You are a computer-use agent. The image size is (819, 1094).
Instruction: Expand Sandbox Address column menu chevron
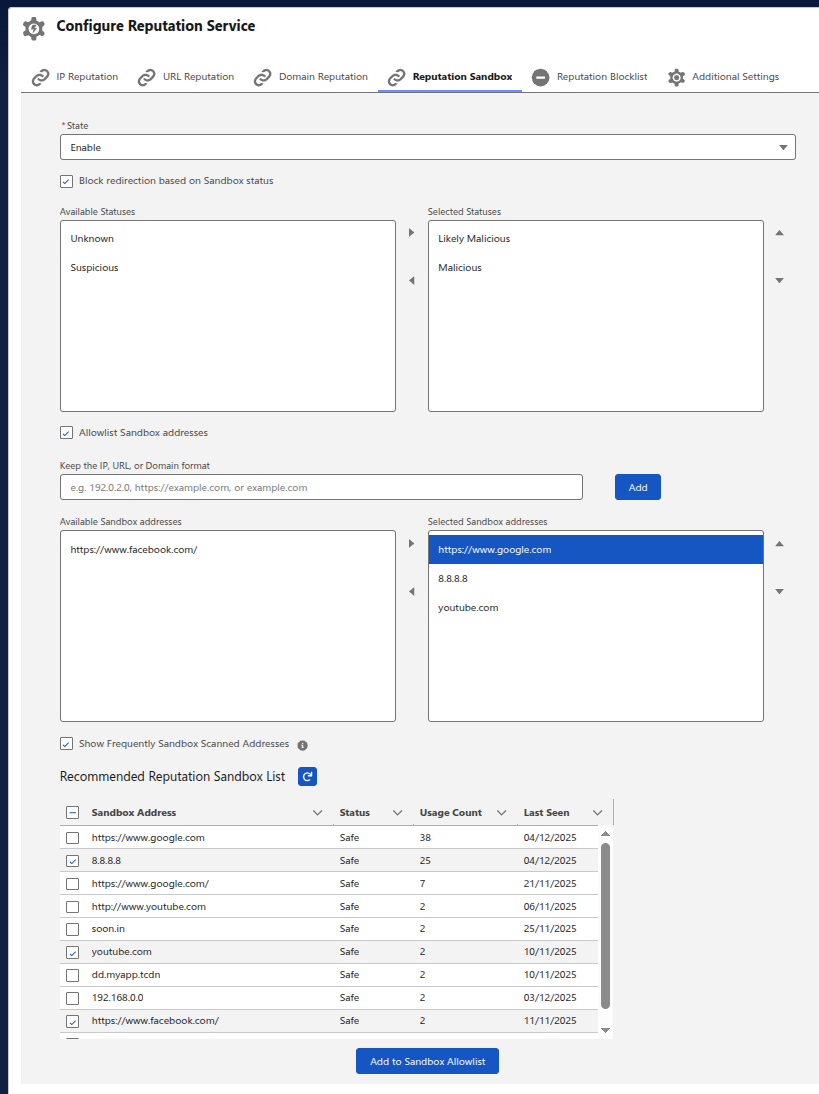pos(318,813)
